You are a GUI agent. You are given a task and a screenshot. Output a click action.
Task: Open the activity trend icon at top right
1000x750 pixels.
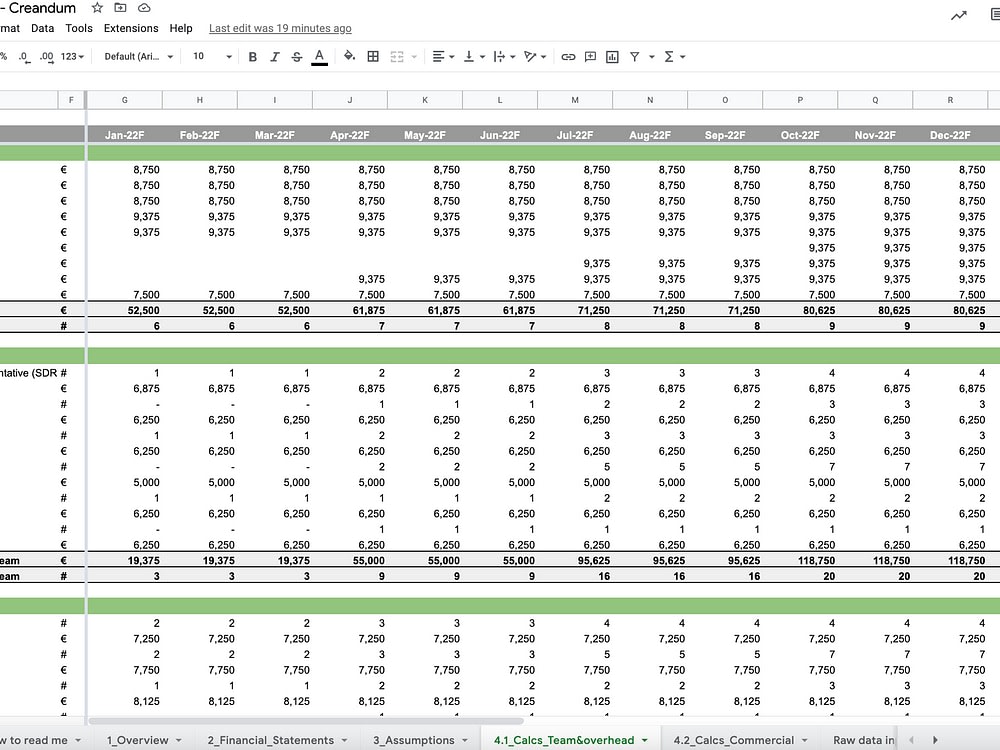pos(959,16)
